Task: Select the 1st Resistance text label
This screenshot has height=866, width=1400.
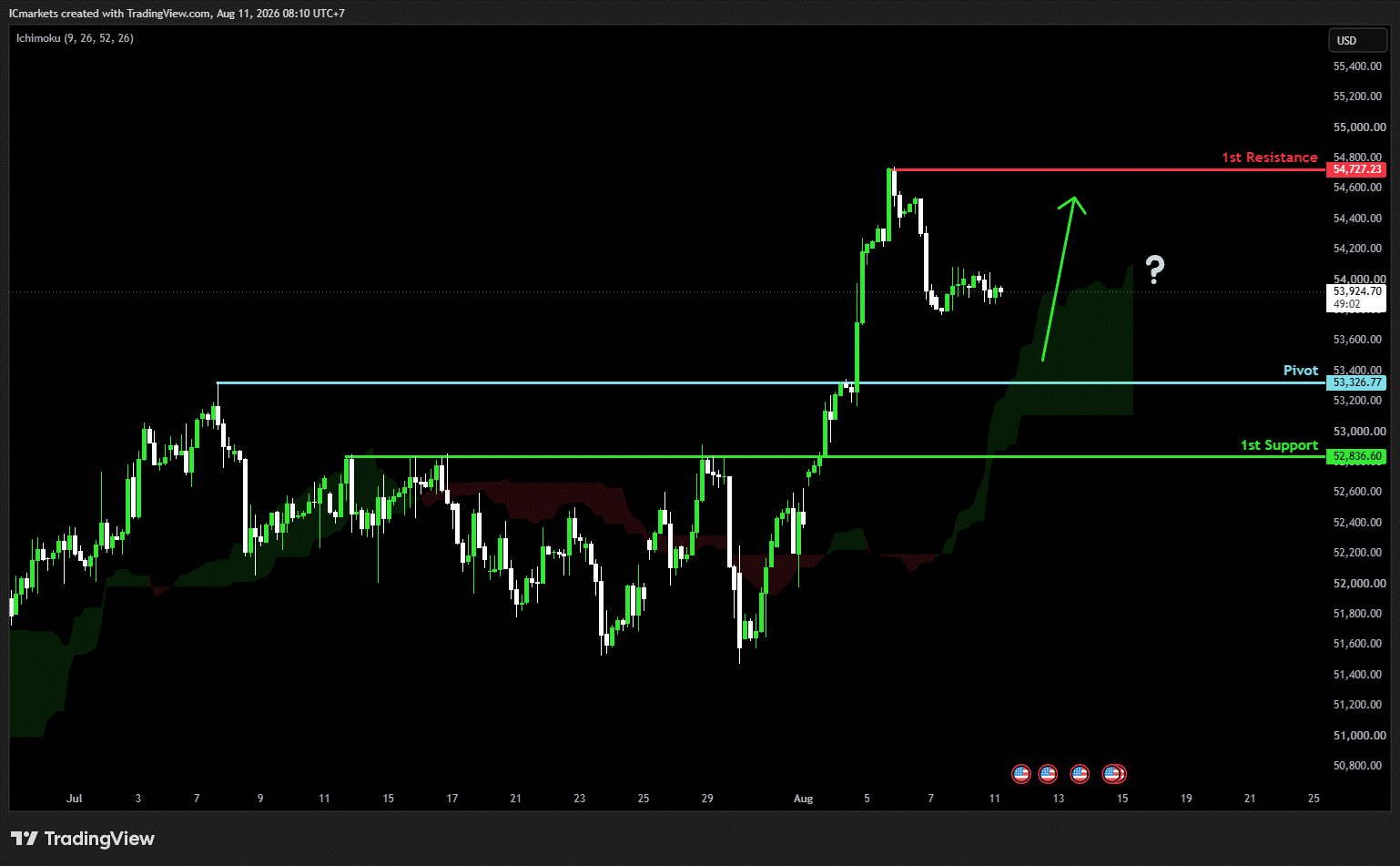Action: point(1269,158)
